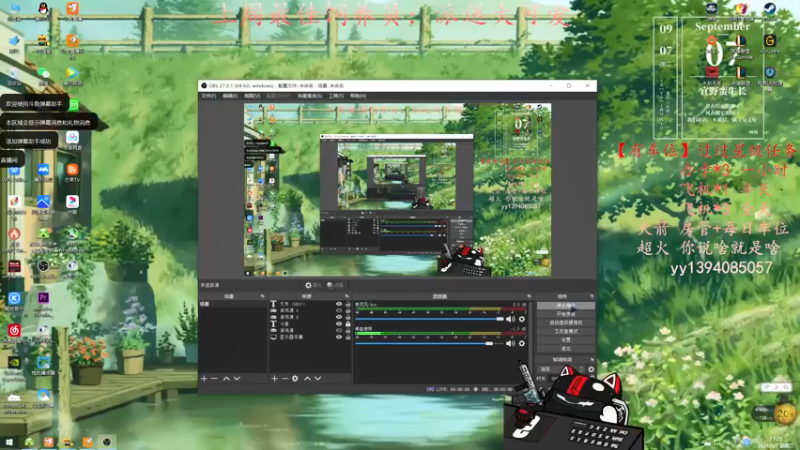Image resolution: width=800 pixels, height=450 pixels.
Task: Open the File menu in OBS
Action: (209, 96)
